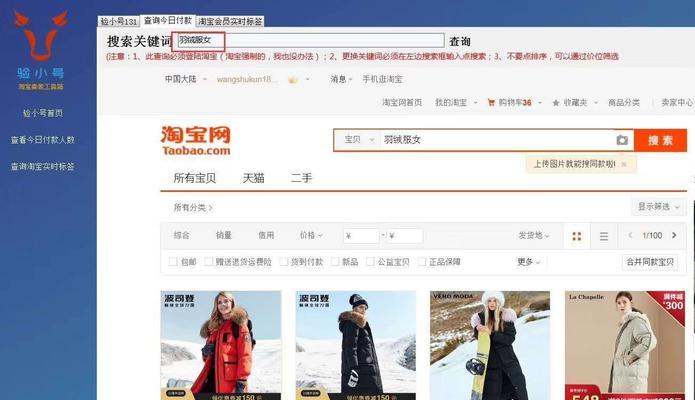
Task: Open the 淘宝网首页 link
Action: coord(402,102)
